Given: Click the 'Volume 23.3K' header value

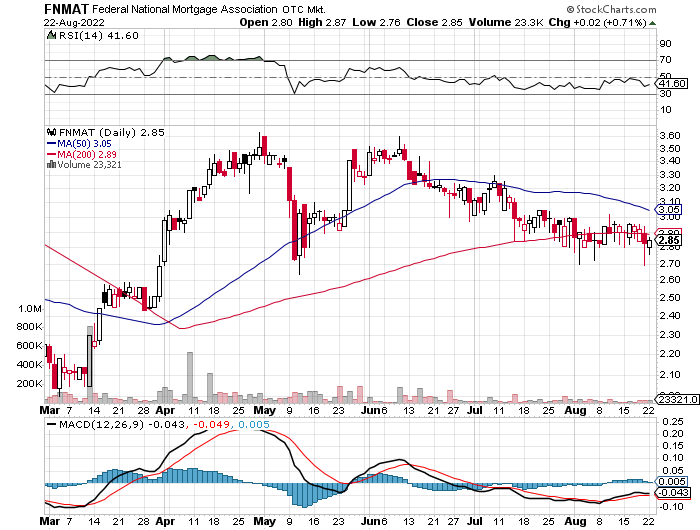Looking at the screenshot, I should [x=506, y=22].
